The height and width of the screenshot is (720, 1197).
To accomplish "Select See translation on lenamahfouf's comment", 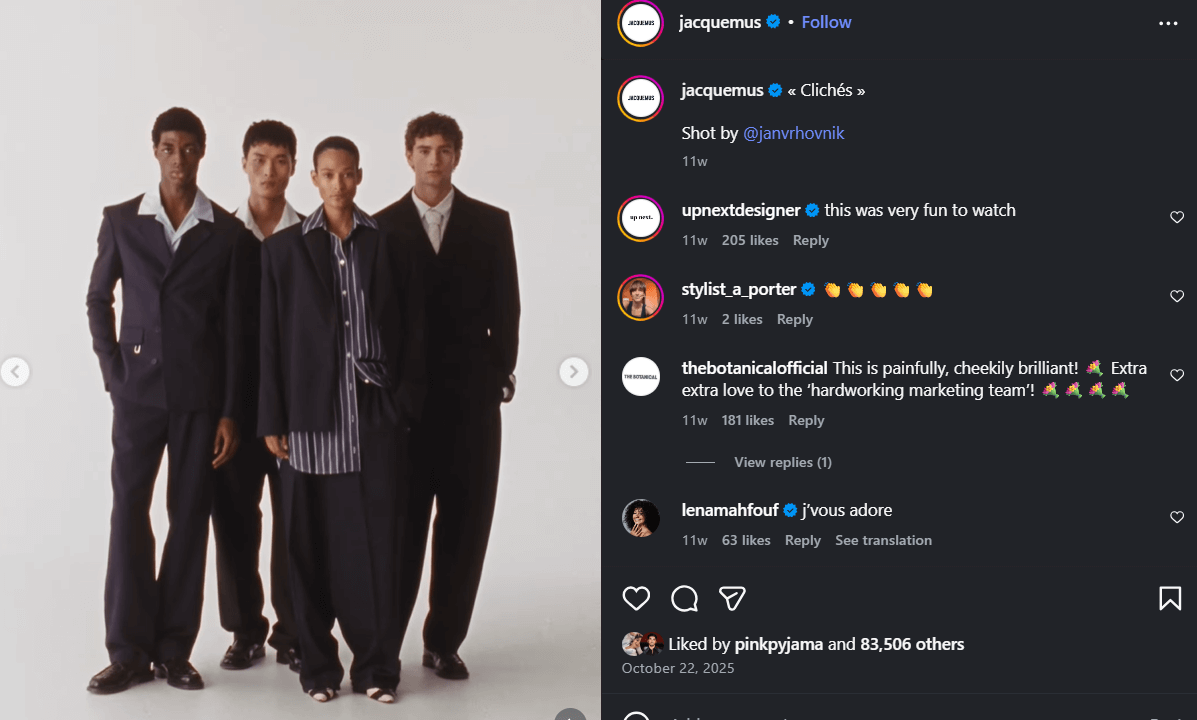I will (883, 540).
